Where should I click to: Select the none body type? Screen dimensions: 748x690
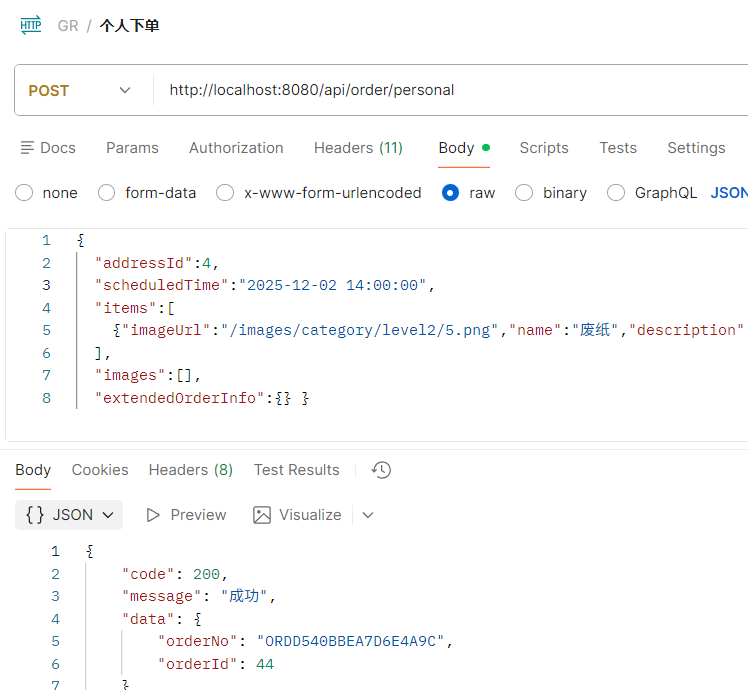point(24,193)
